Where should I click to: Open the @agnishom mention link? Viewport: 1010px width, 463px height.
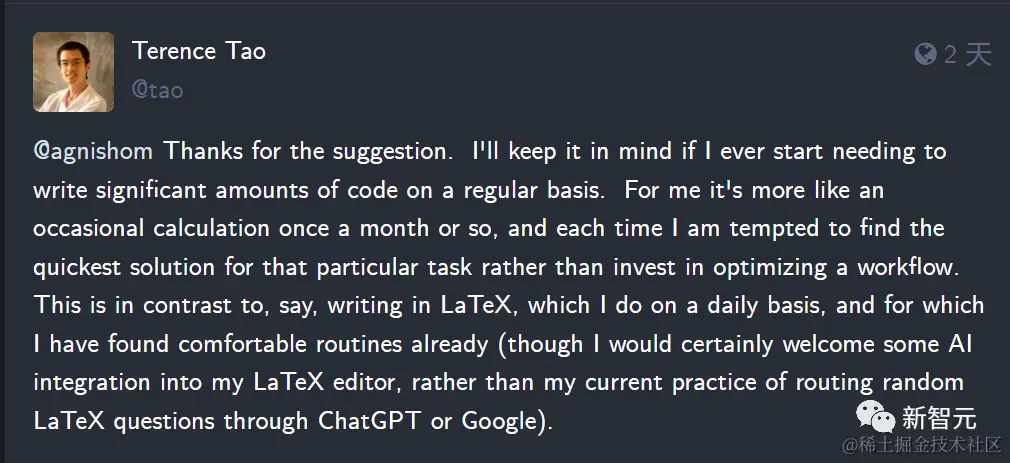pyautogui.click(x=93, y=152)
